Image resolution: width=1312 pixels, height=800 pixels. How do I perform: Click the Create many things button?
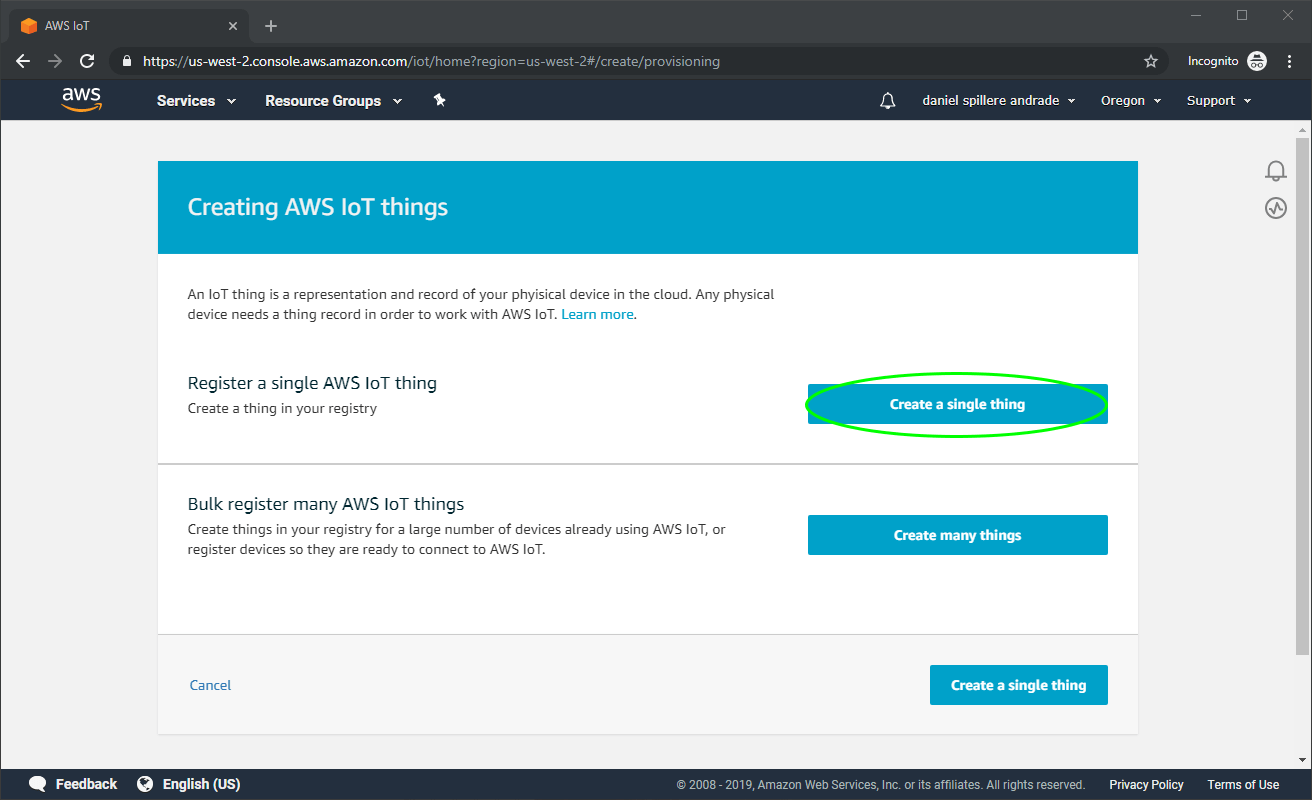click(957, 535)
